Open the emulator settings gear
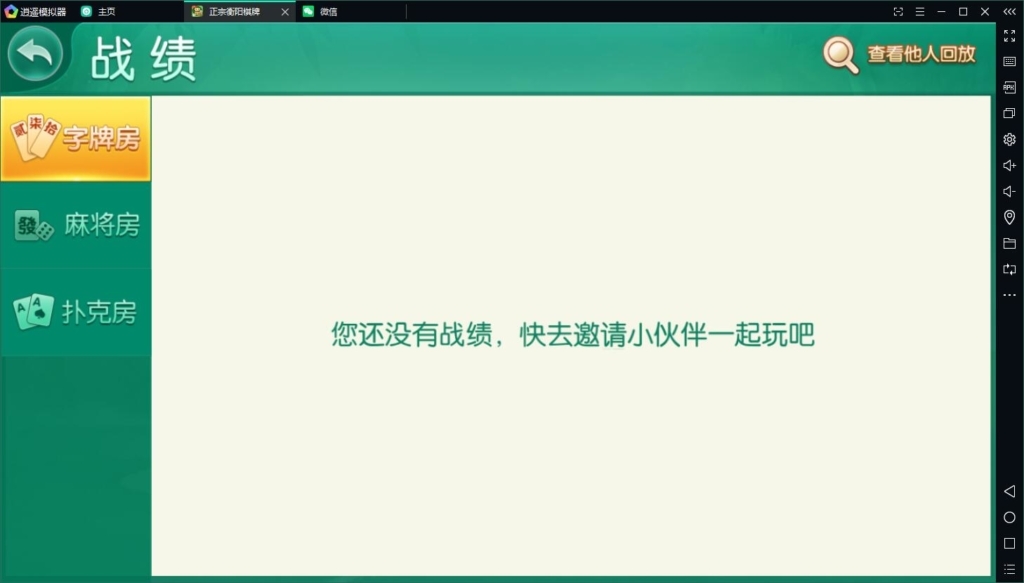This screenshot has width=1024, height=583. (1009, 139)
